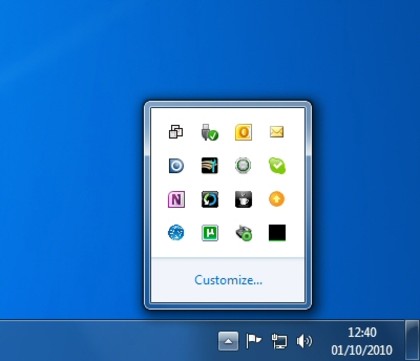Click the grey-green octagonal tray icon

(x=243, y=166)
